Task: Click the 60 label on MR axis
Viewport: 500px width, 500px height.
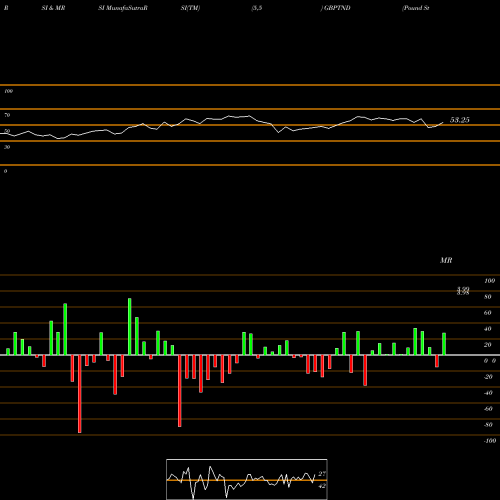Action: click(x=488, y=313)
